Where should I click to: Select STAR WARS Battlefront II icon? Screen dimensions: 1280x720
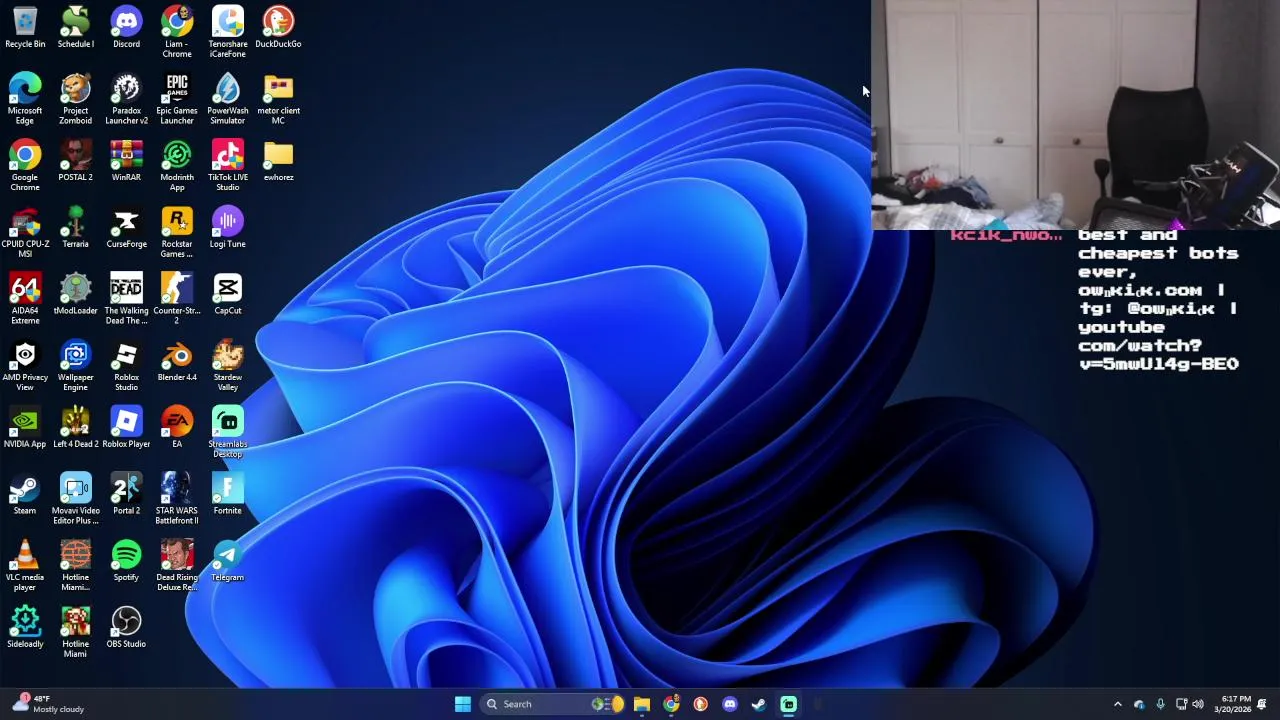177,499
